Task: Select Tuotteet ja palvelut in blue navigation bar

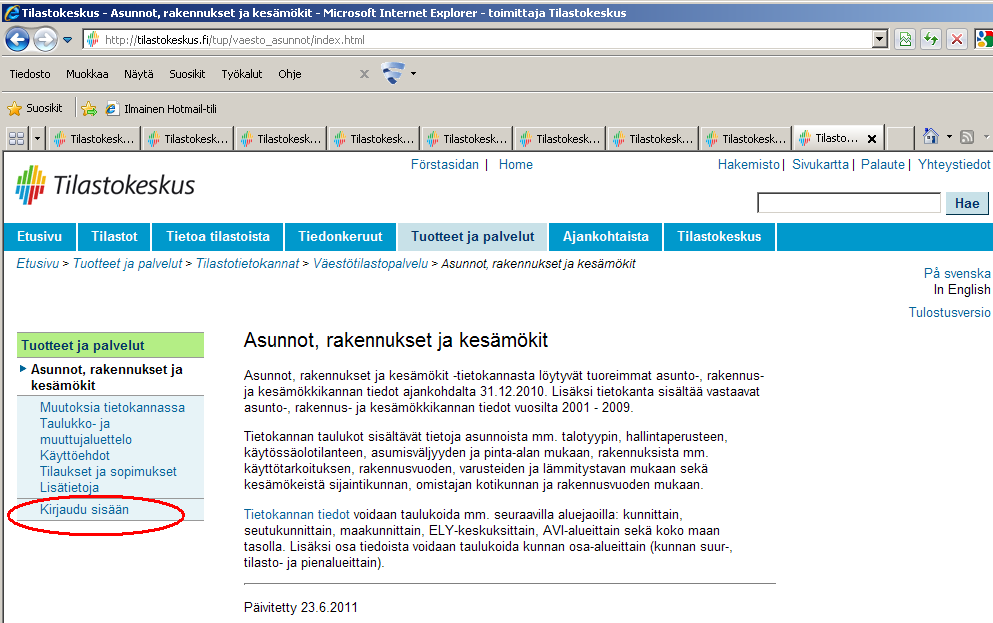Action: click(x=472, y=237)
